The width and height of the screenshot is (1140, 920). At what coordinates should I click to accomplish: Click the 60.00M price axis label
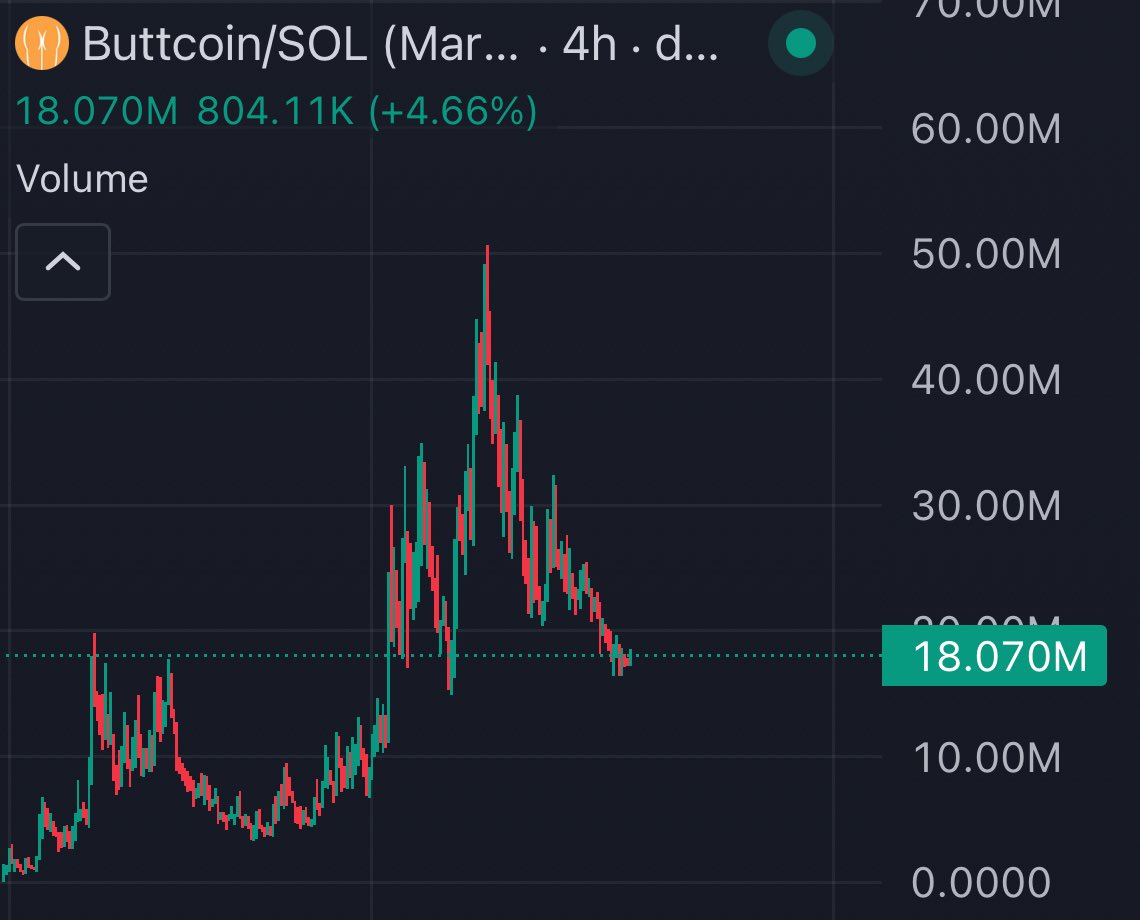[x=986, y=129]
